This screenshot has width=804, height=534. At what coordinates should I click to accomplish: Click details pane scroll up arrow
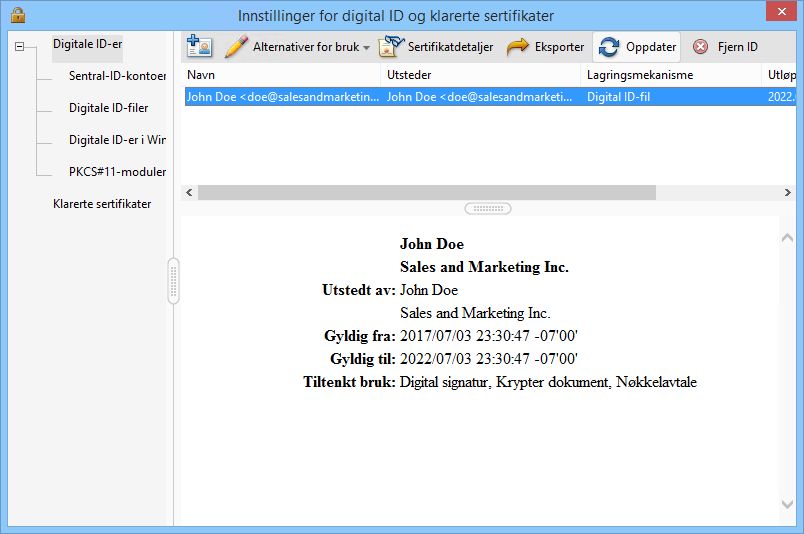(787, 238)
